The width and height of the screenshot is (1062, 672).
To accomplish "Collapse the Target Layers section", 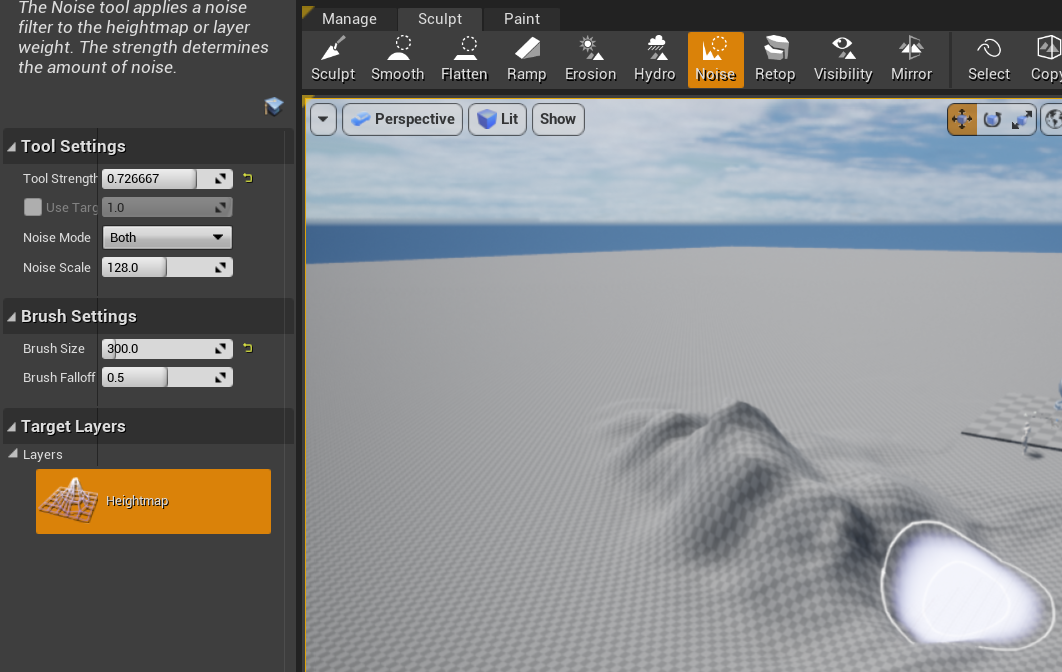I will tap(12, 427).
